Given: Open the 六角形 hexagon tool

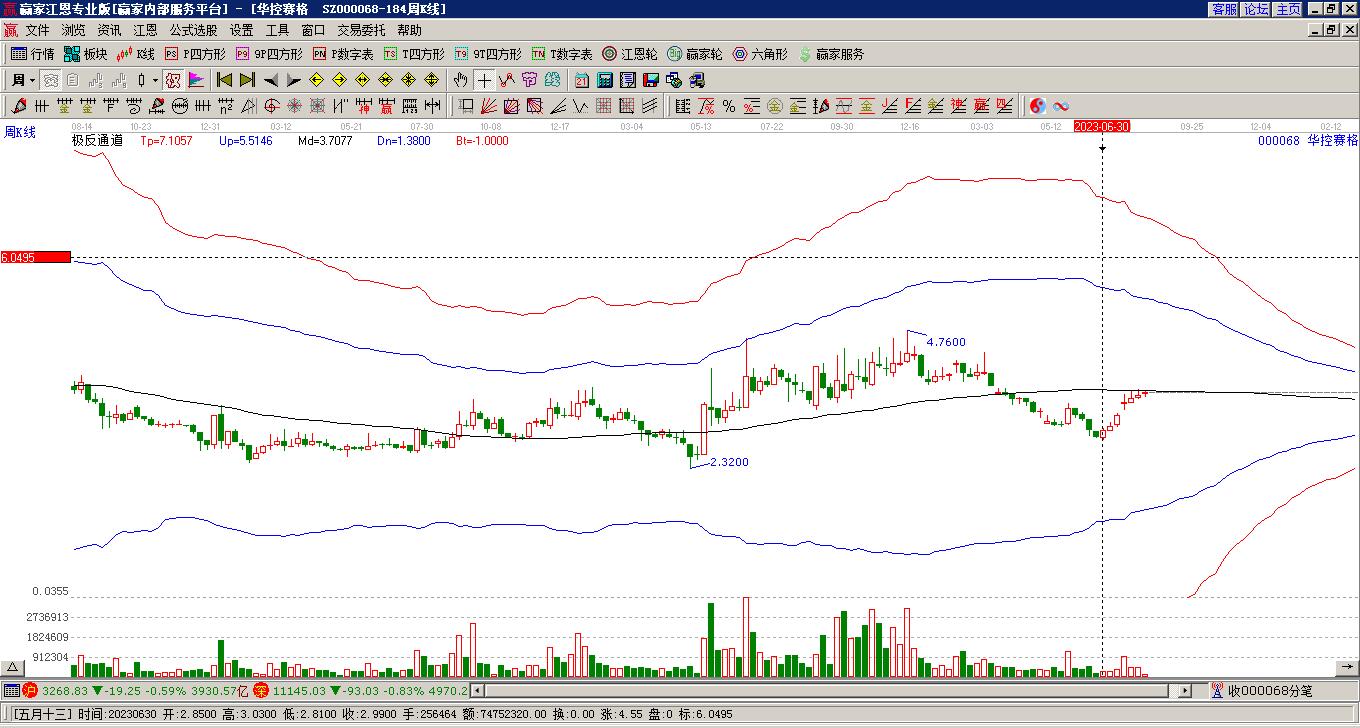Looking at the screenshot, I should point(760,54).
